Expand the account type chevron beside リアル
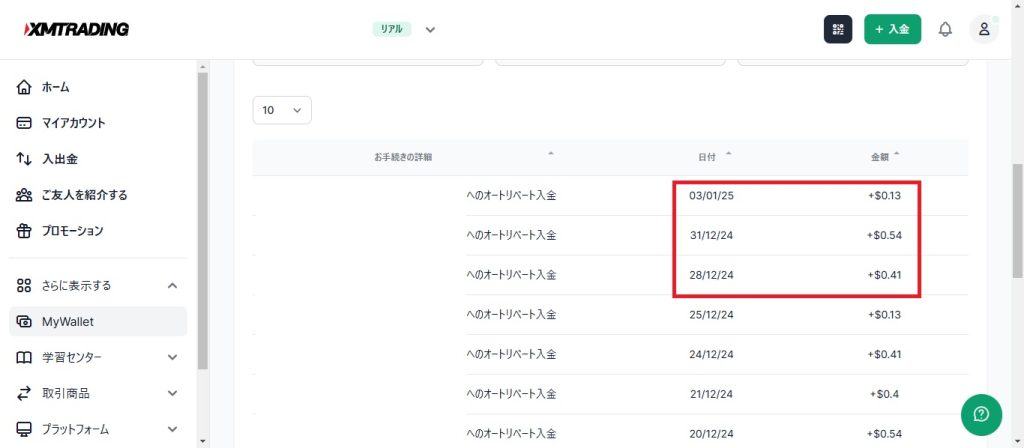This screenshot has height=448, width=1024. coord(430,29)
